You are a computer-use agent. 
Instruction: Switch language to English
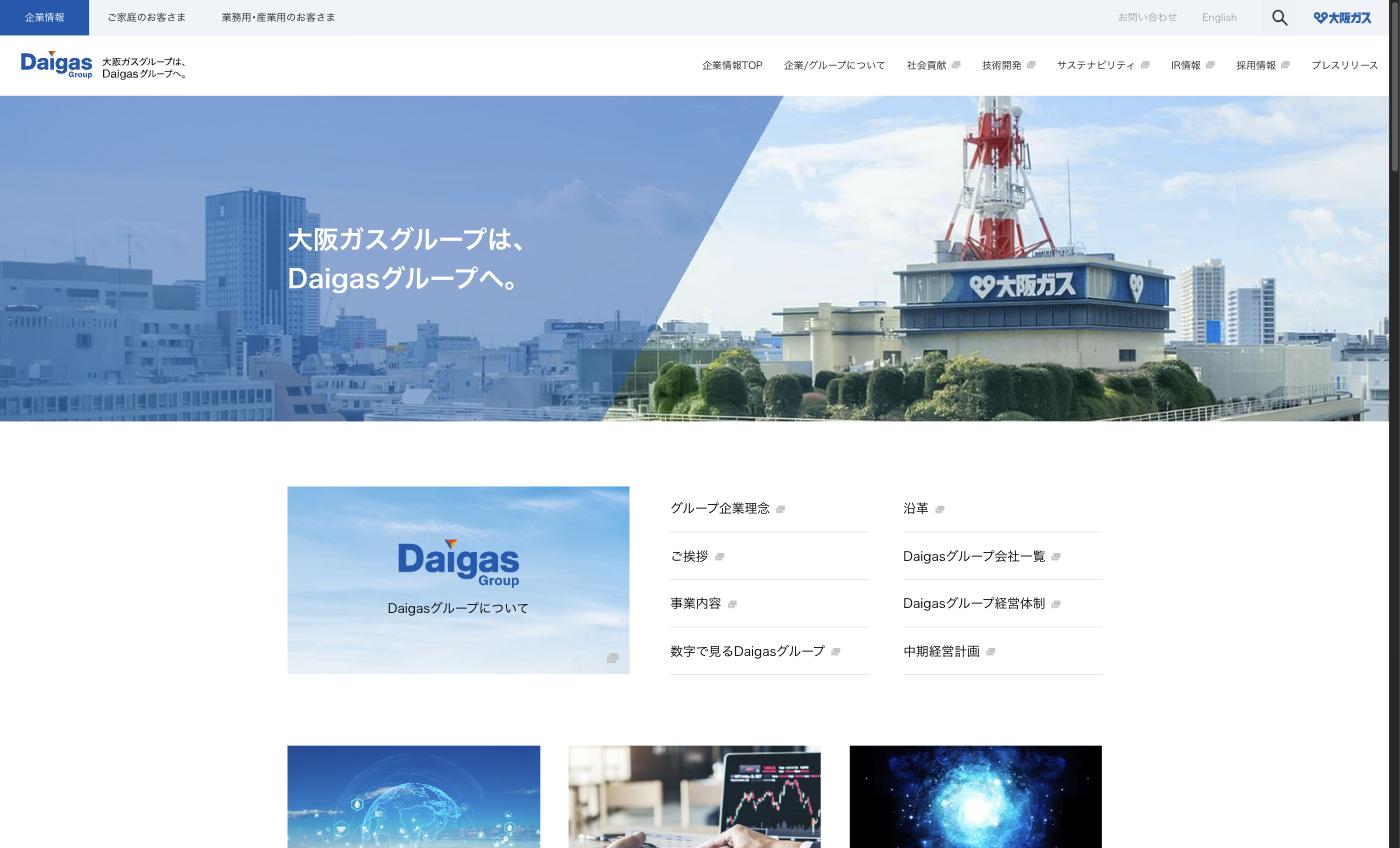click(x=1219, y=17)
